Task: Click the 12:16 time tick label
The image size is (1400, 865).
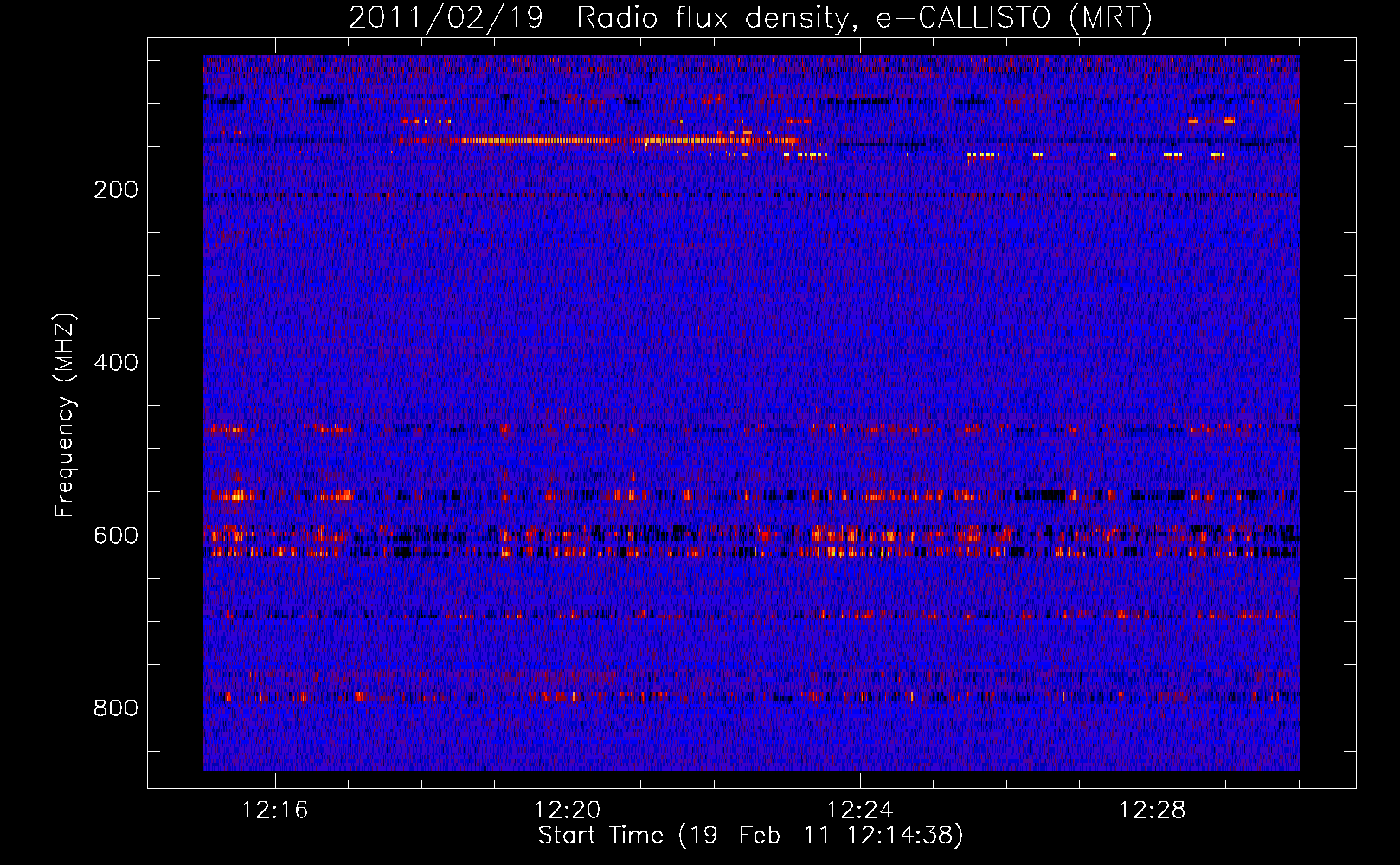Action: tap(274, 811)
